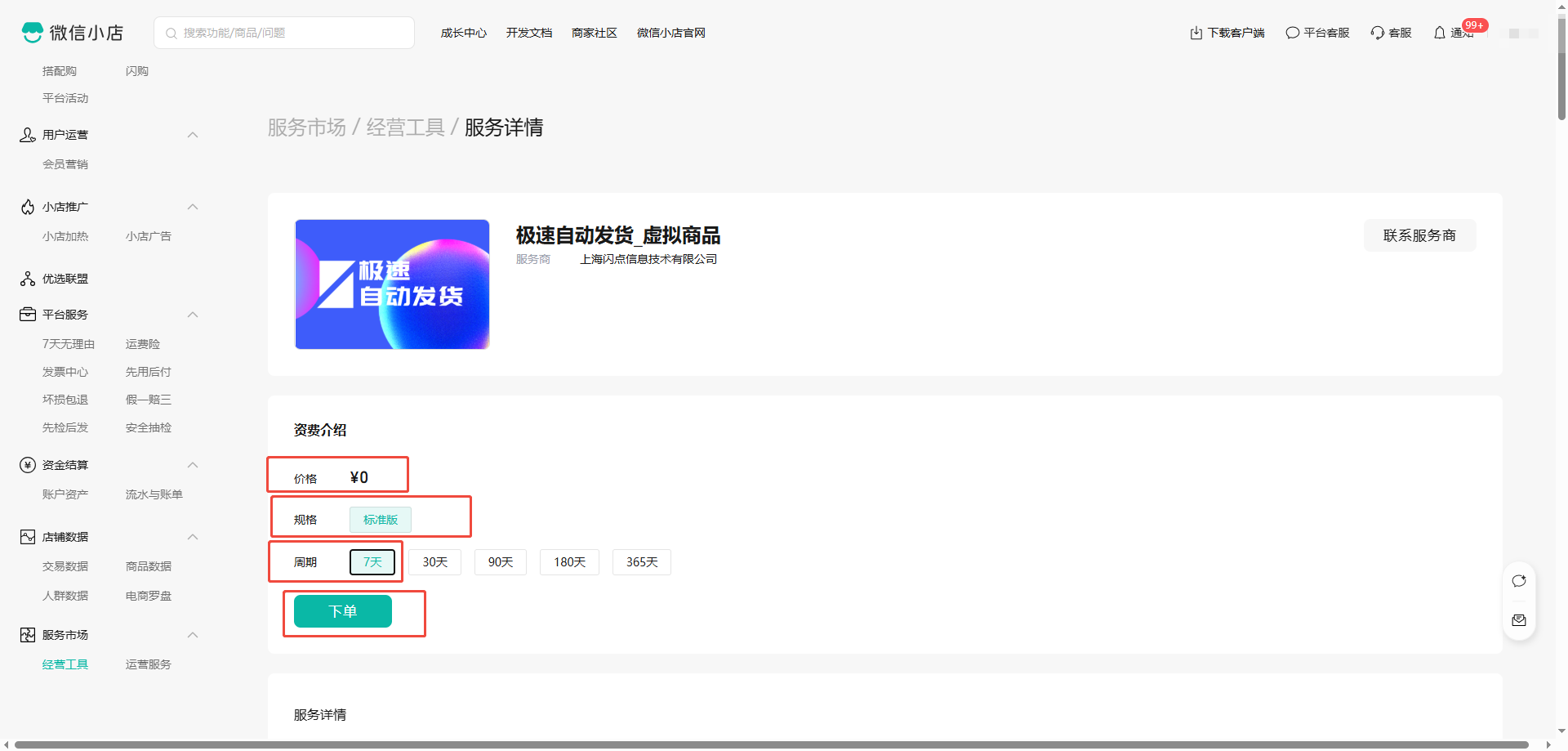The height and width of the screenshot is (751, 1568).
Task: Click the floating mail feedback icon
Action: [x=1518, y=620]
